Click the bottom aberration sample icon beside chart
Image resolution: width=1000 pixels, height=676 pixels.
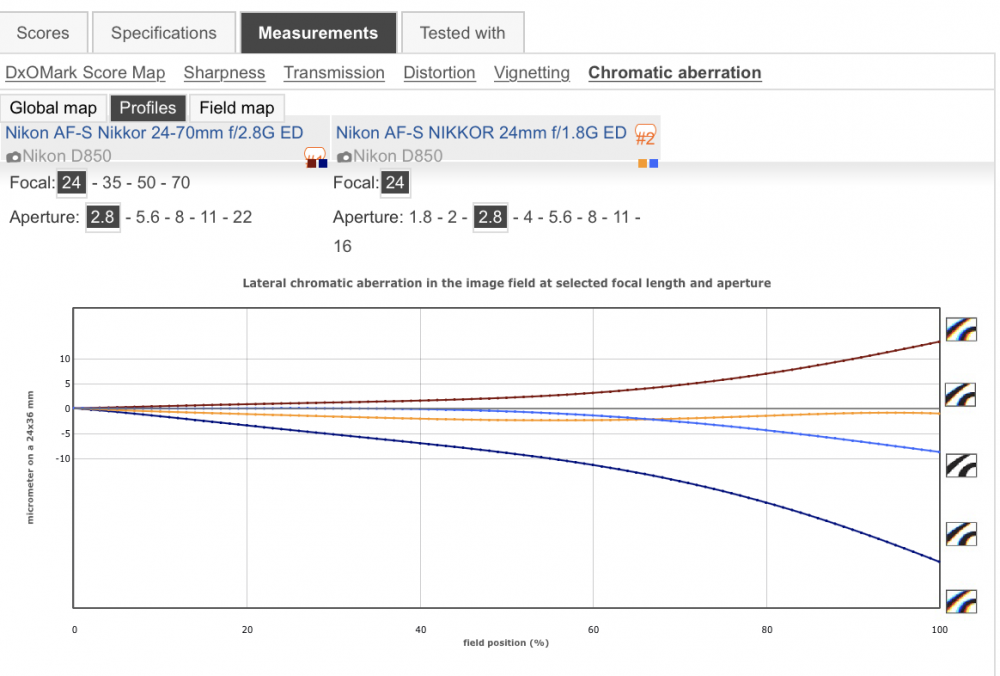(x=961, y=602)
